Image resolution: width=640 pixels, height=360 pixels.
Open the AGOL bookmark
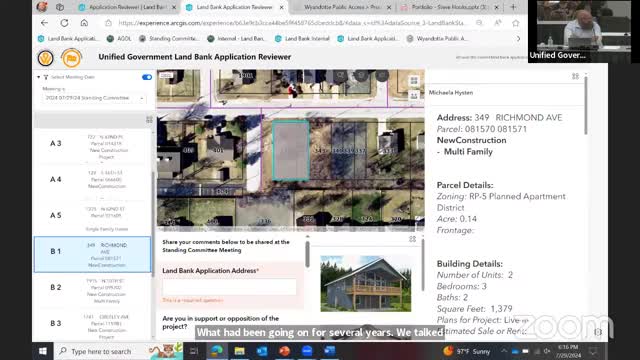pos(119,39)
